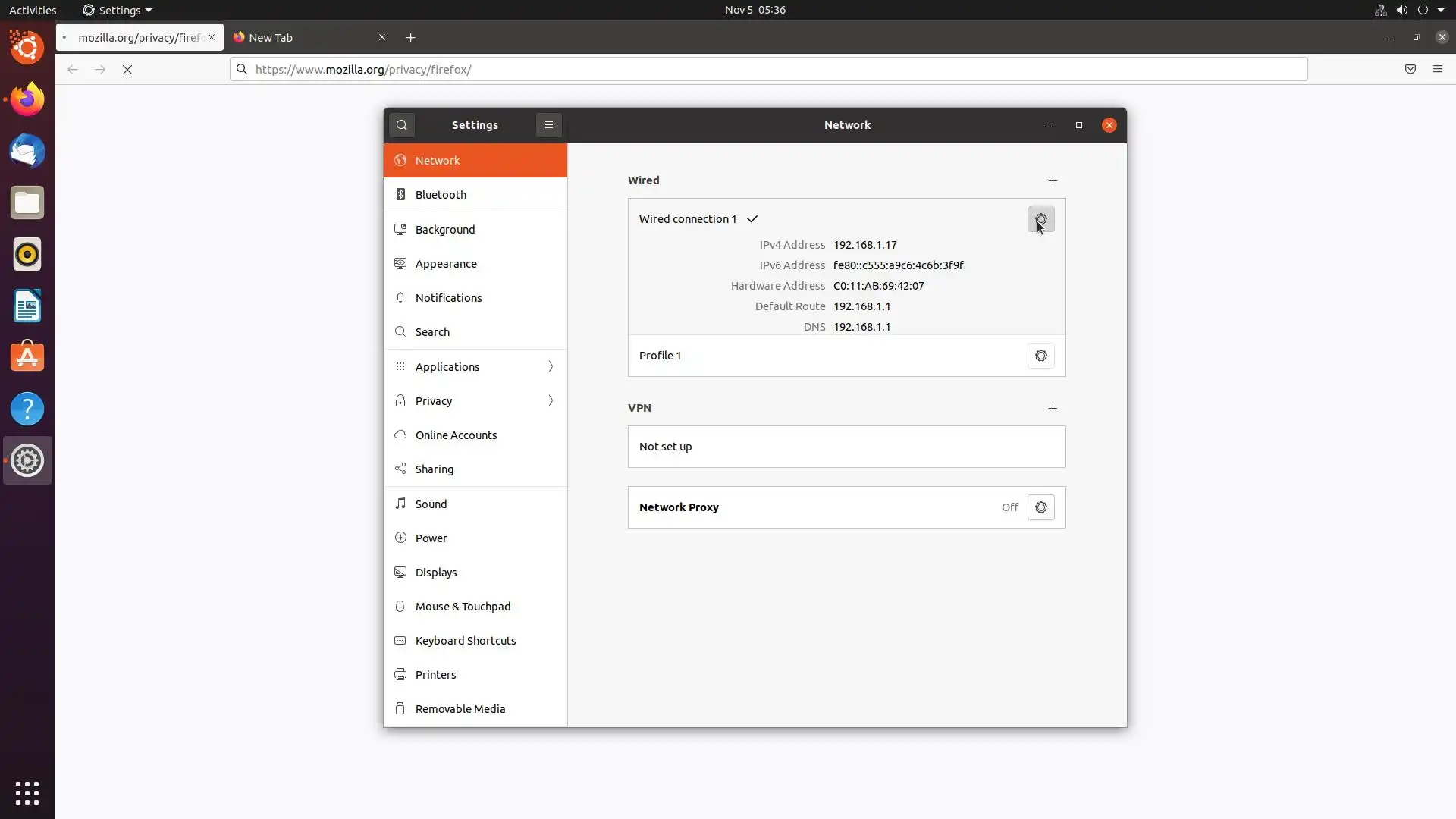Image resolution: width=1456 pixels, height=819 pixels.
Task: Open Network Proxy gear settings
Action: 1040,507
